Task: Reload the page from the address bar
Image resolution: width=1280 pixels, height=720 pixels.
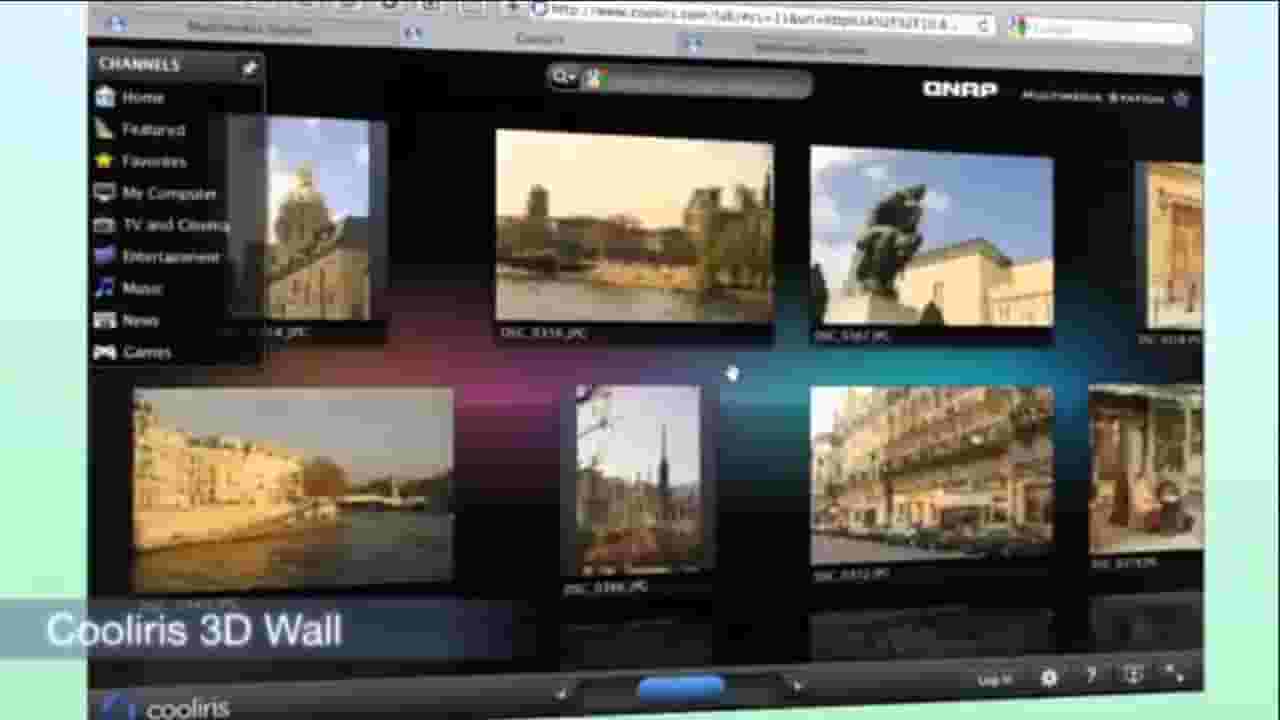Action: tap(984, 24)
